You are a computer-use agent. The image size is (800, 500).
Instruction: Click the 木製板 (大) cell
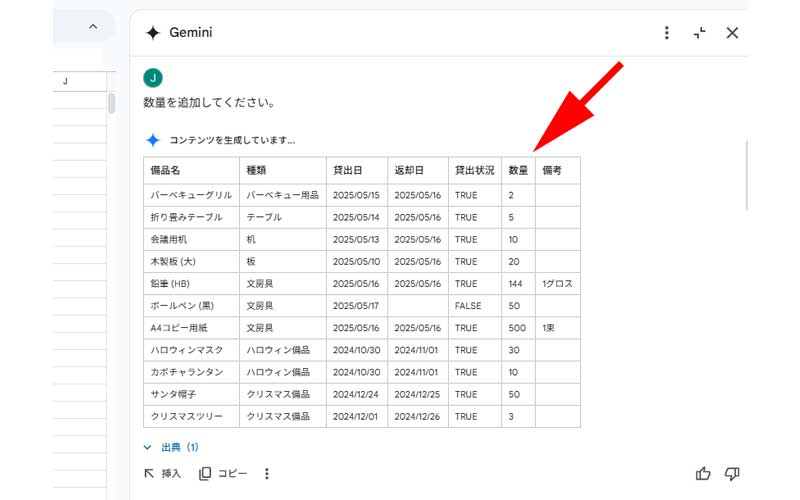coord(191,261)
